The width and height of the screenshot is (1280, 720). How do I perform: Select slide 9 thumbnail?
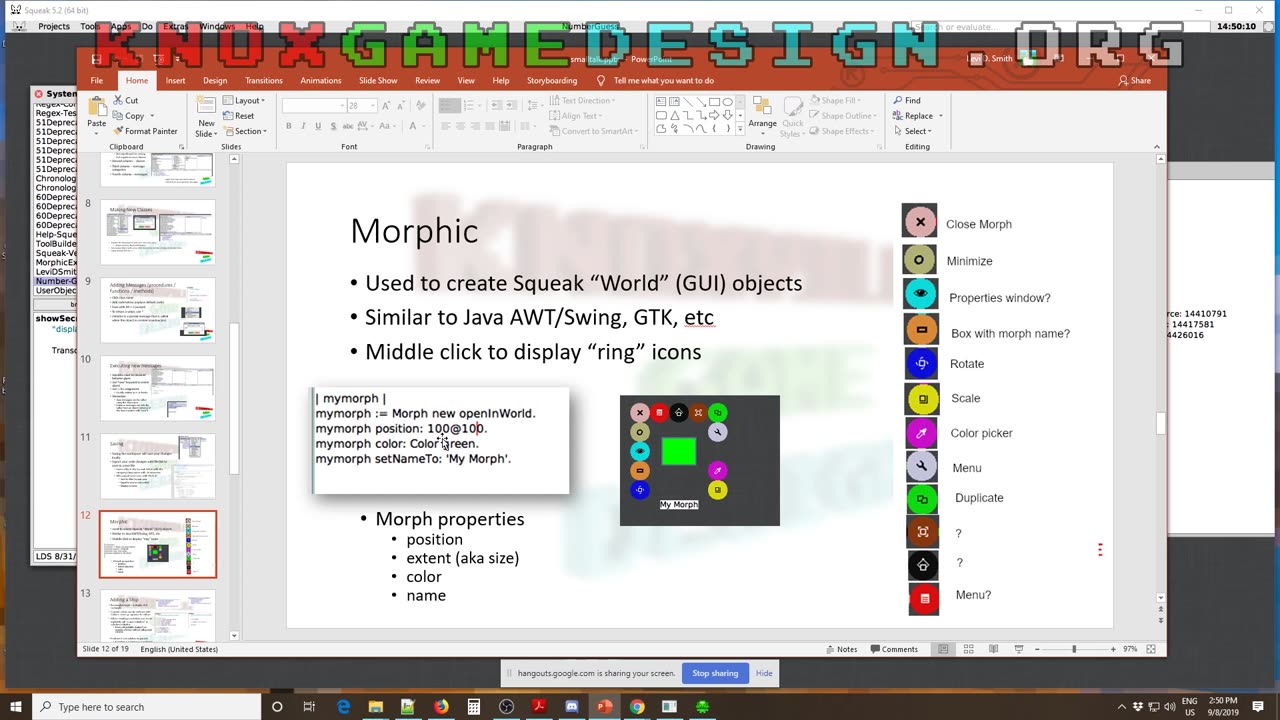point(157,311)
